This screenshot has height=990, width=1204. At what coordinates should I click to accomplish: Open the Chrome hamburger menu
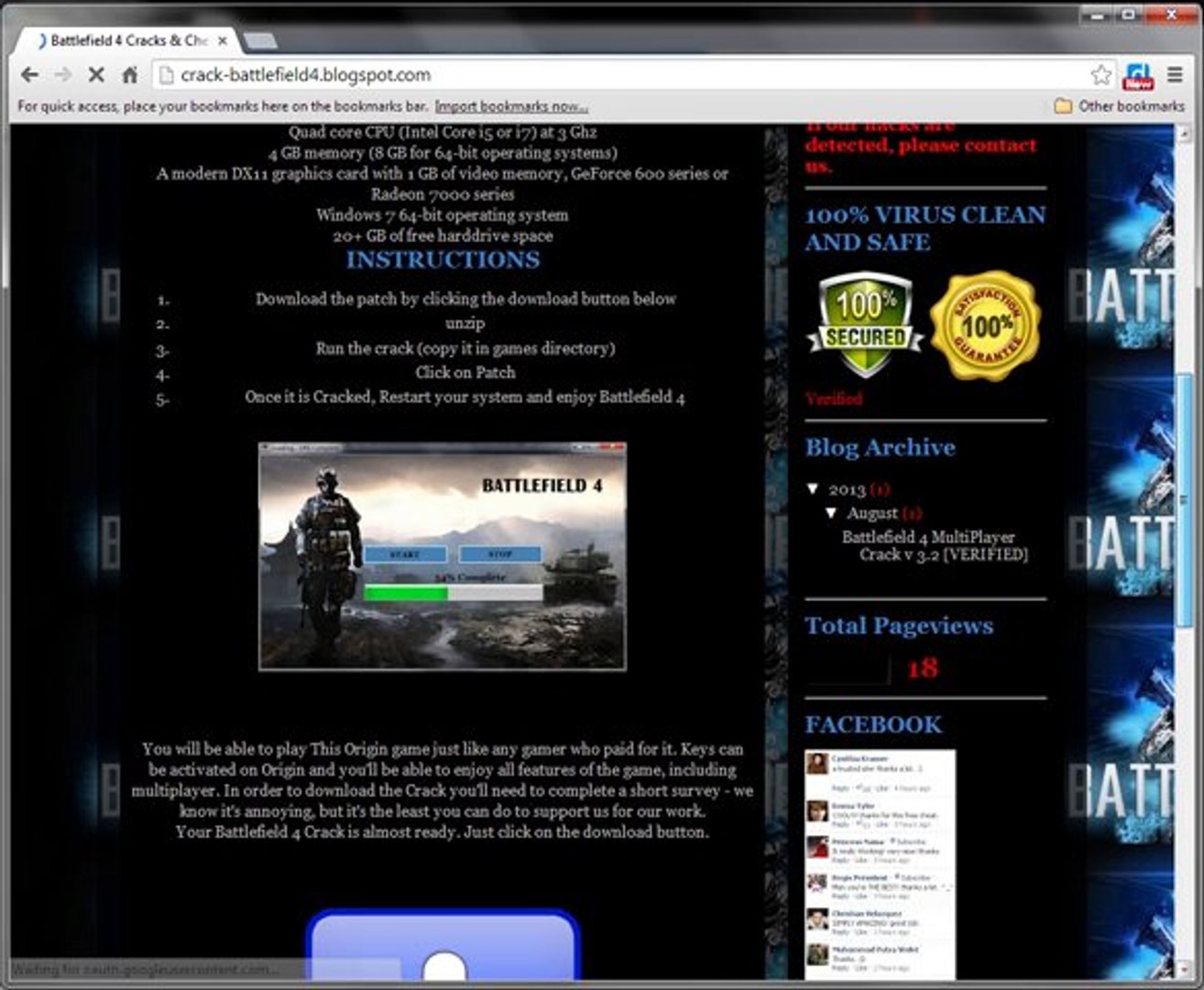1175,74
